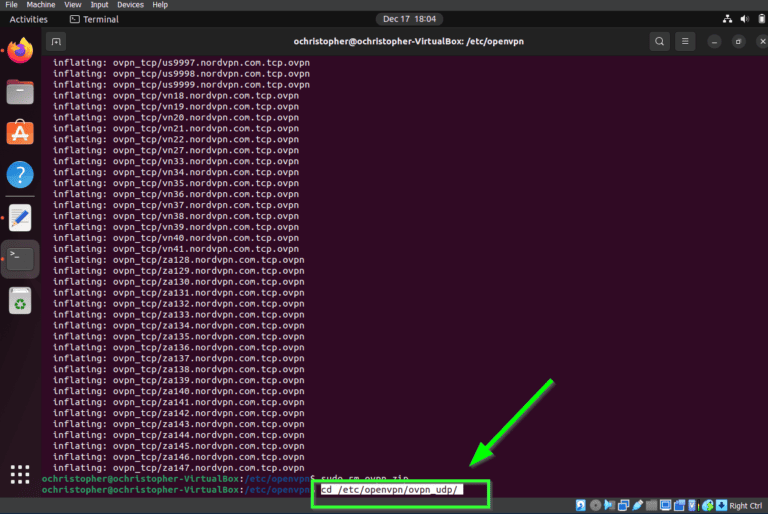Screen dimensions: 768x514
Task: Open the Help icon in dock
Action: coord(20,175)
